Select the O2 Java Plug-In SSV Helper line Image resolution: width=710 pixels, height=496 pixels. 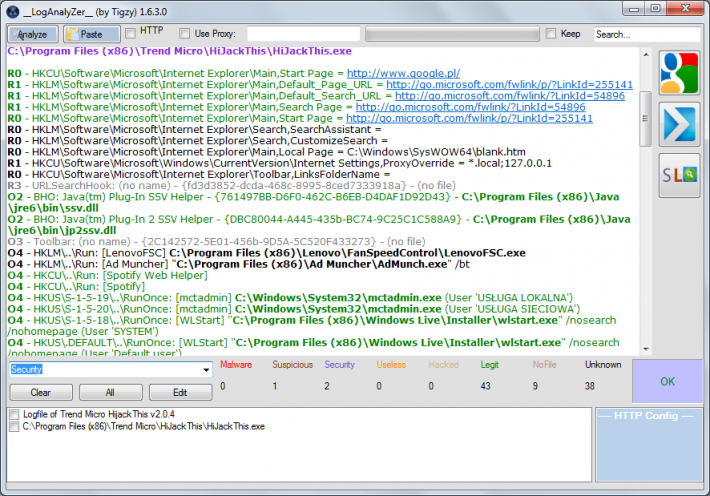pos(313,202)
